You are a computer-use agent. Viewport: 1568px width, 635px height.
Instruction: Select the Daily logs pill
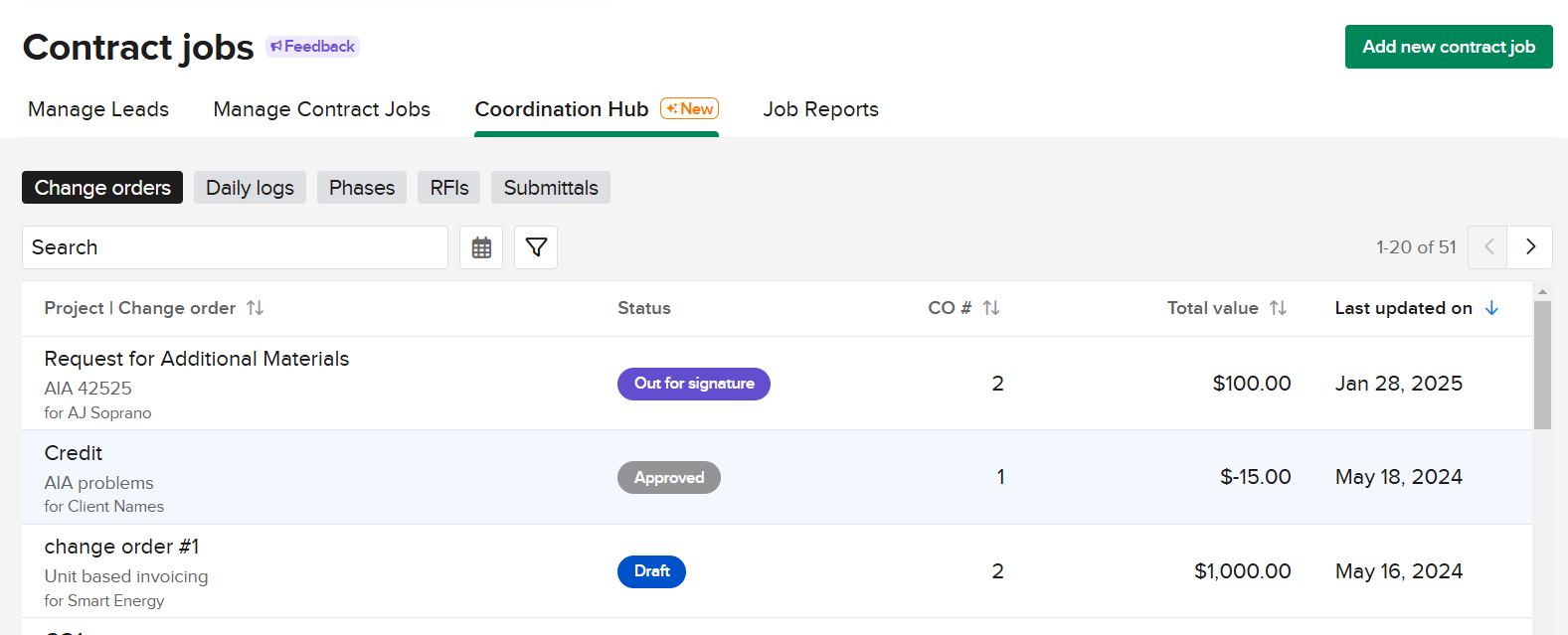point(250,188)
